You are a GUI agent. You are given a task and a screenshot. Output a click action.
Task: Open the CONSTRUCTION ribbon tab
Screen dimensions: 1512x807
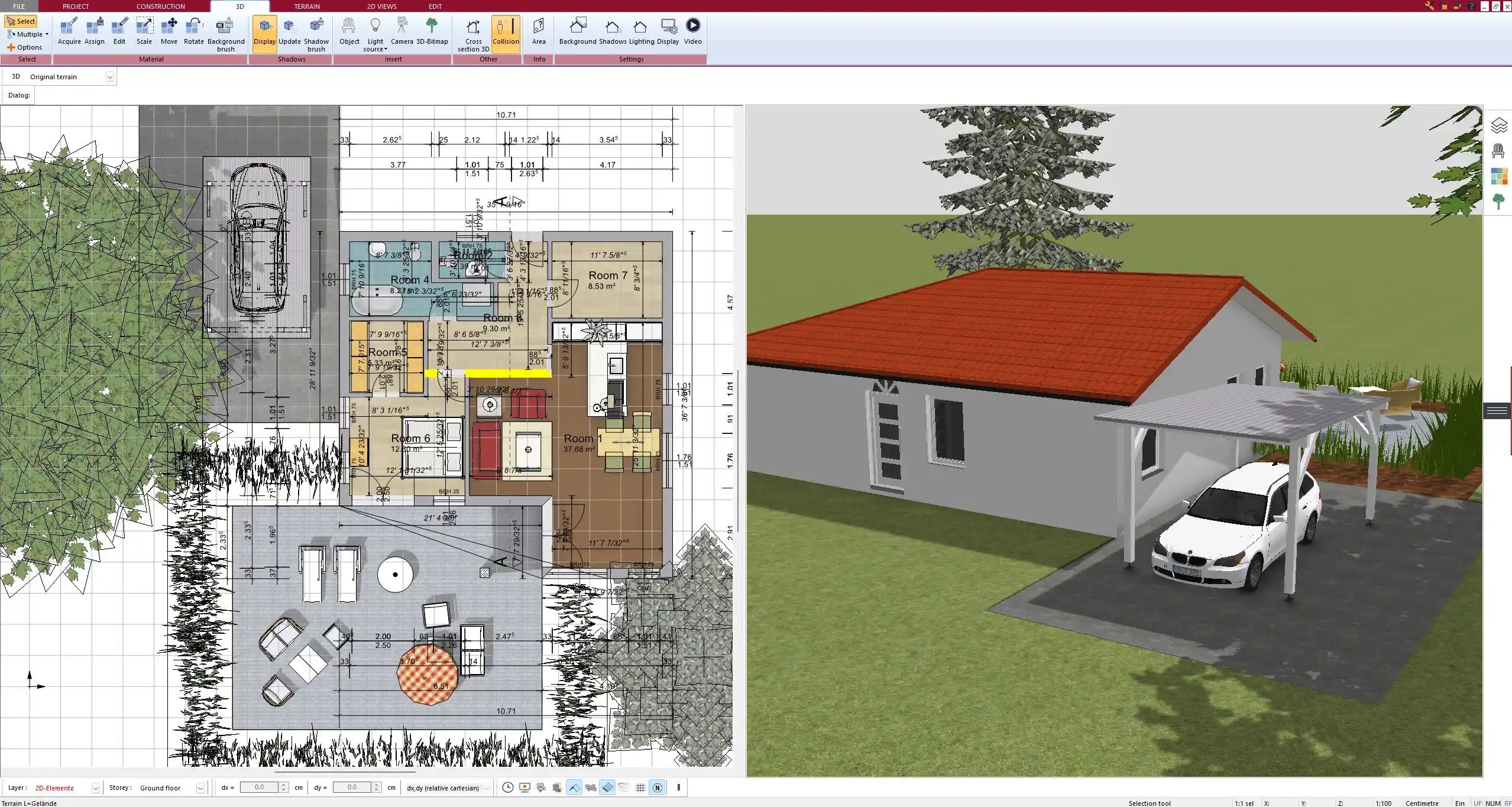pos(160,6)
